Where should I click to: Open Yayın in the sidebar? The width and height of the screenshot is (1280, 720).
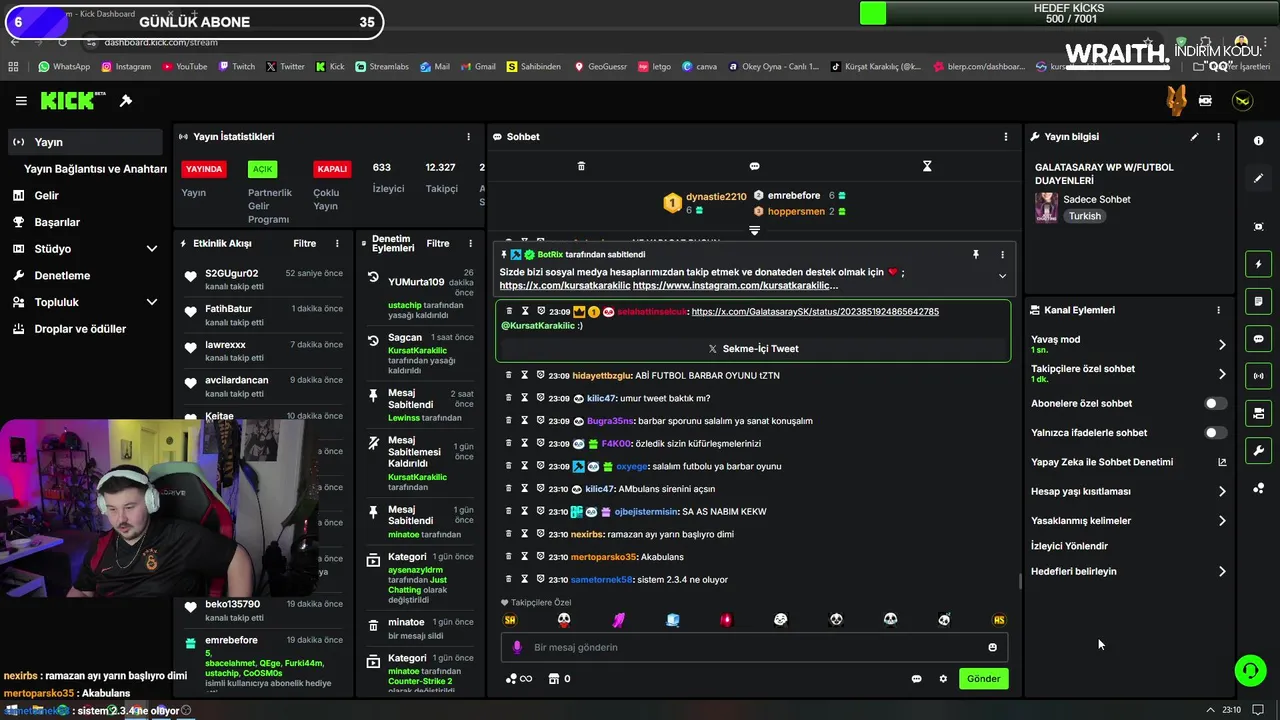84,142
